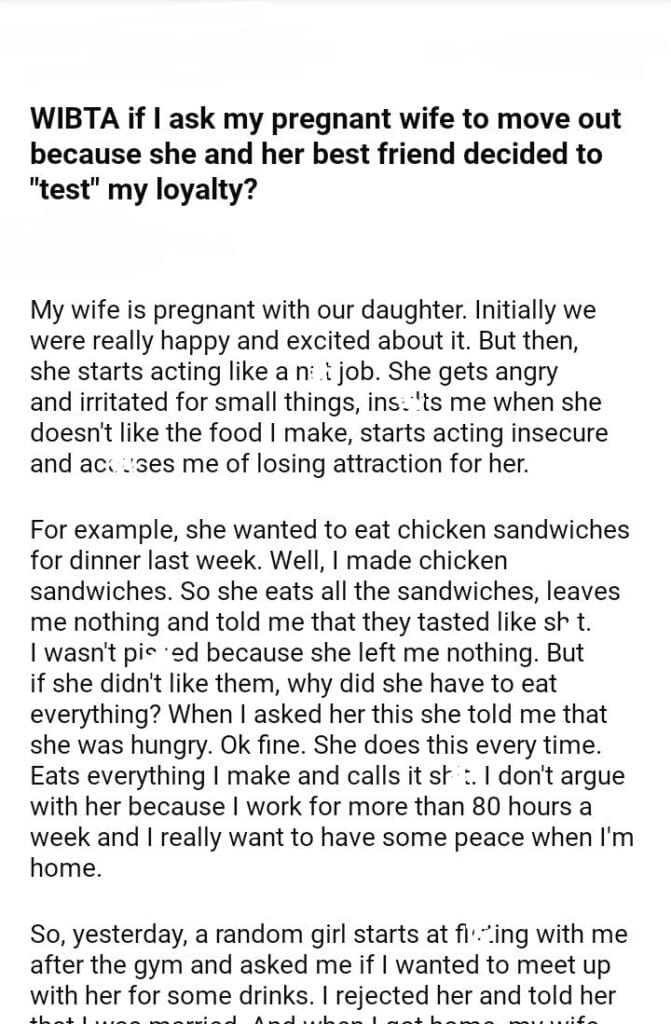Click the word "home." ending the second paragraph
671x1024 pixels.
(66, 869)
